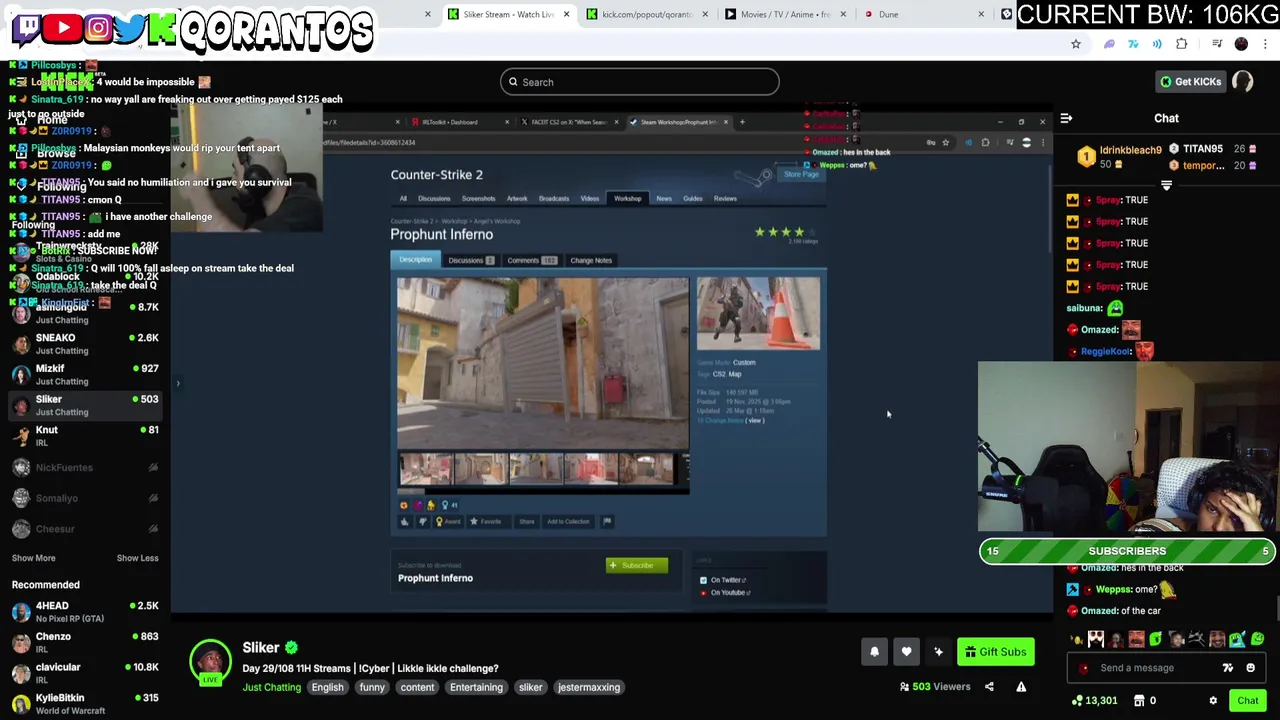The width and height of the screenshot is (1280, 720).
Task: Open the emoji picker in chat input
Action: click(1250, 668)
